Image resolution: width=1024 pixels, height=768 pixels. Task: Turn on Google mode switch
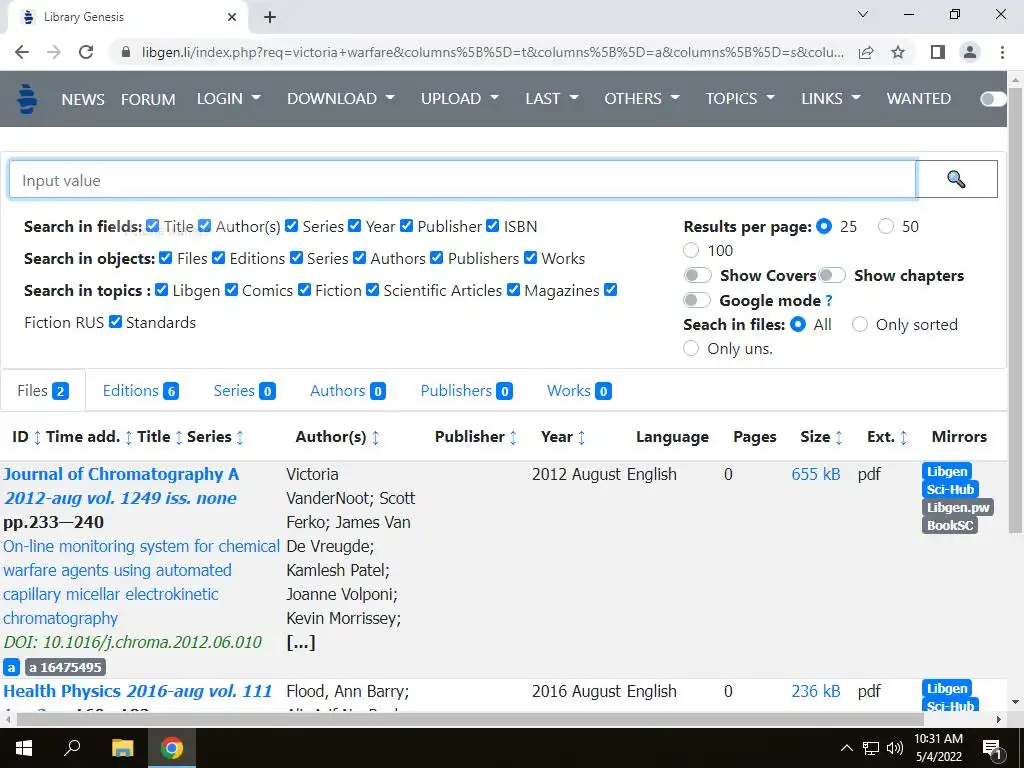click(696, 300)
